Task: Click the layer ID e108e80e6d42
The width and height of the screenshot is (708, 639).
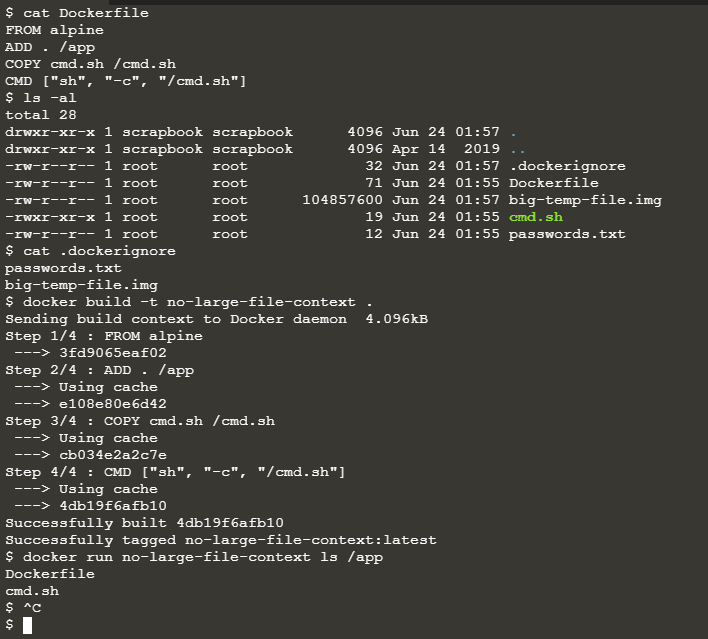Action: tap(113, 404)
